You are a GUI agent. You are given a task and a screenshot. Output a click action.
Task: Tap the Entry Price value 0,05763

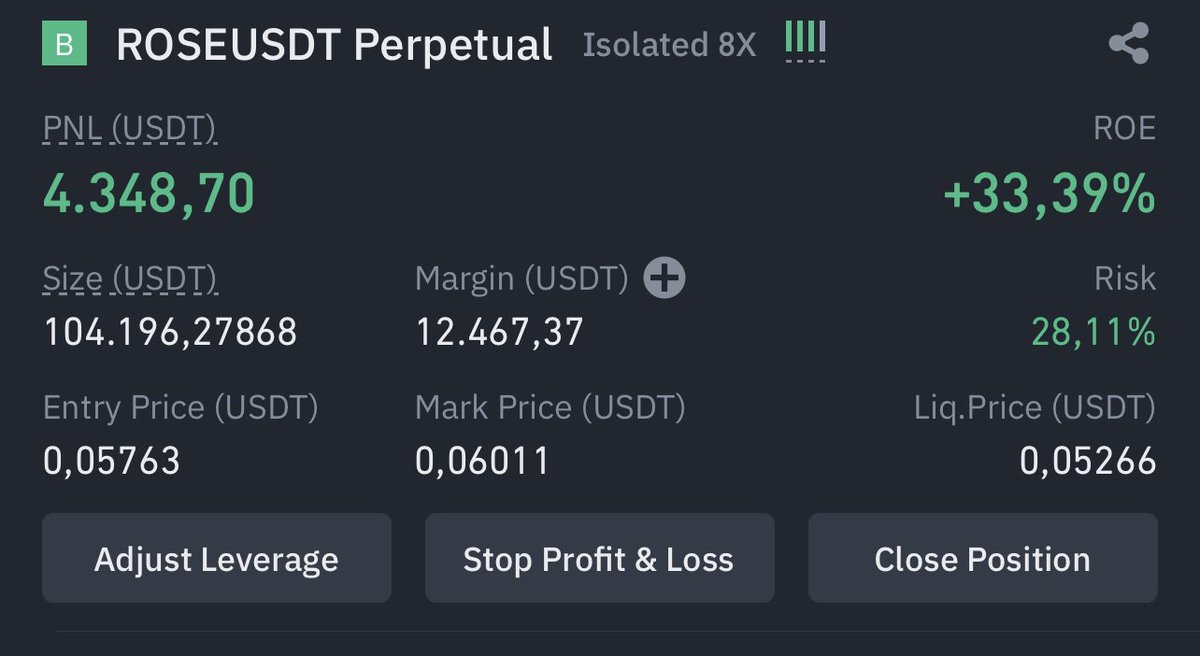point(112,460)
